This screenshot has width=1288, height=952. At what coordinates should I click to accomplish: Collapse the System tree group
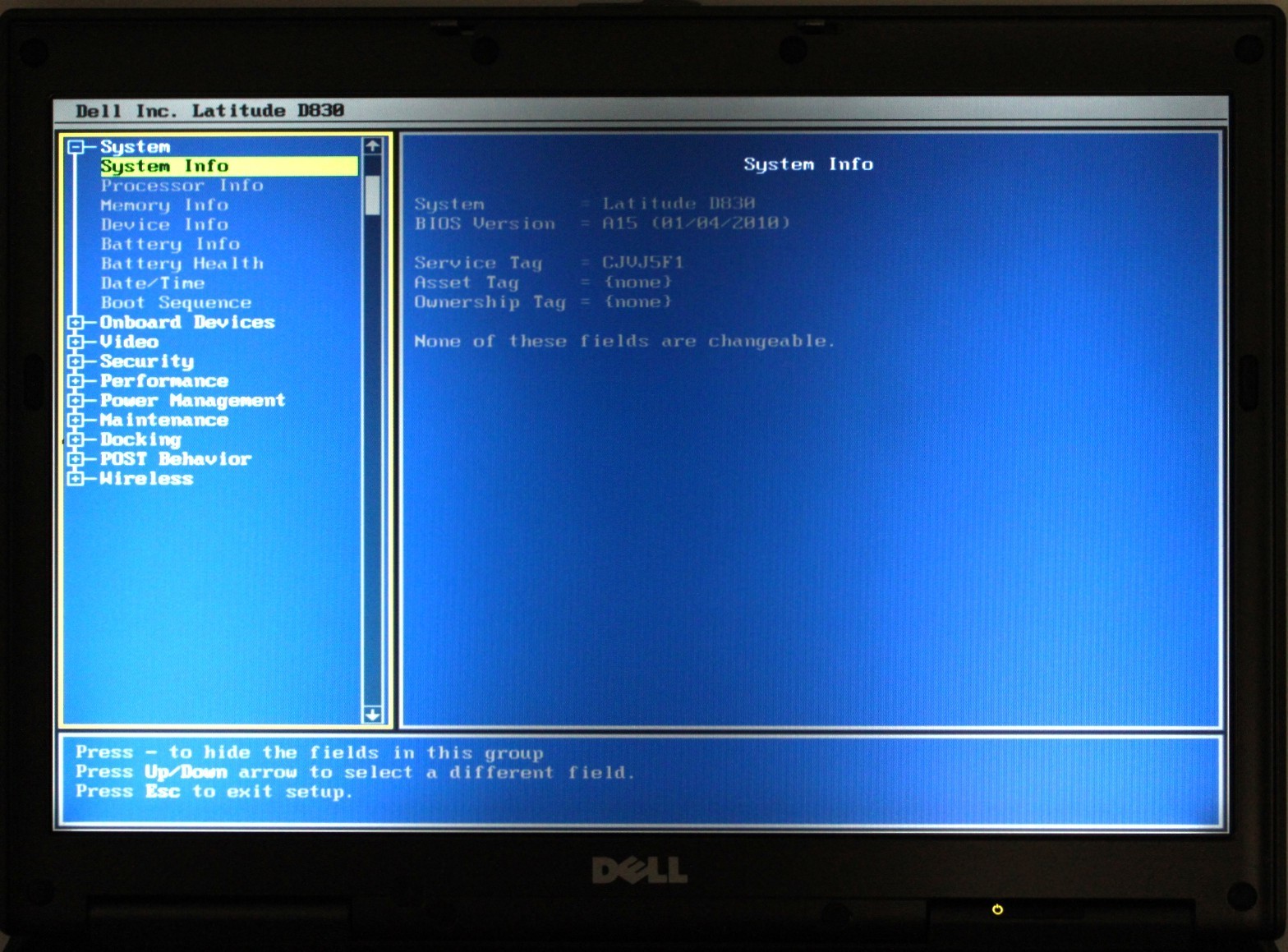[76, 147]
